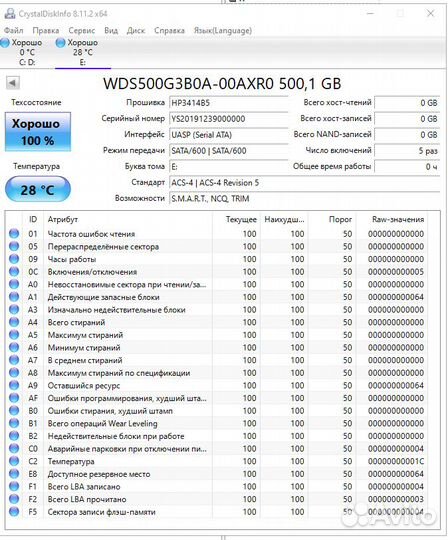This screenshot has height=540, width=448.
Task: Select row text Всего операций Wear Leveling
Action: pos(102,423)
